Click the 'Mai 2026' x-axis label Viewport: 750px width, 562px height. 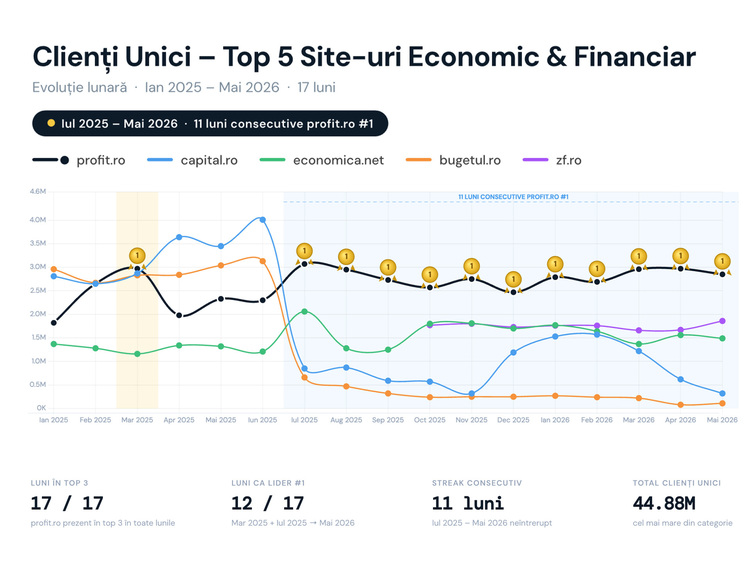click(x=722, y=420)
